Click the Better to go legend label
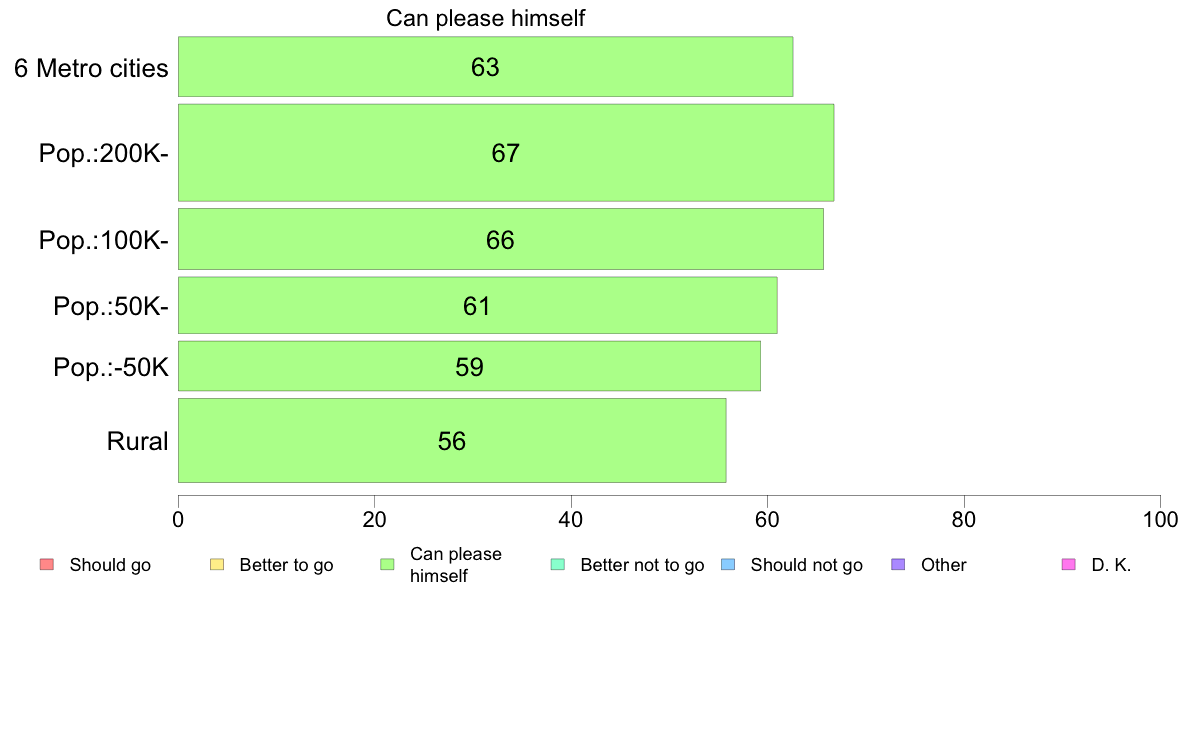This screenshot has width=1188, height=736. pos(286,565)
